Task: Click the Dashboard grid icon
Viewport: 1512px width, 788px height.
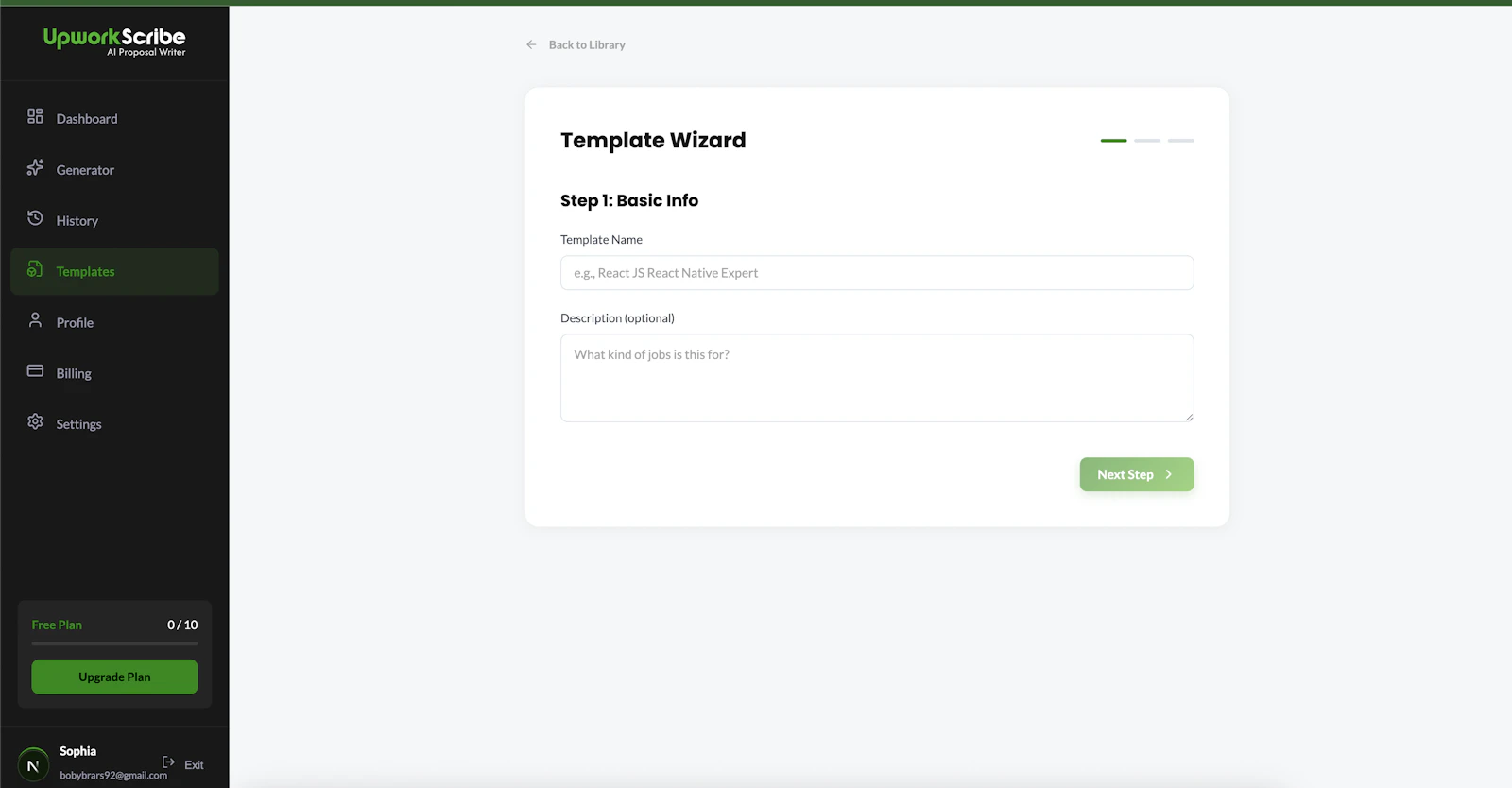Action: point(35,116)
